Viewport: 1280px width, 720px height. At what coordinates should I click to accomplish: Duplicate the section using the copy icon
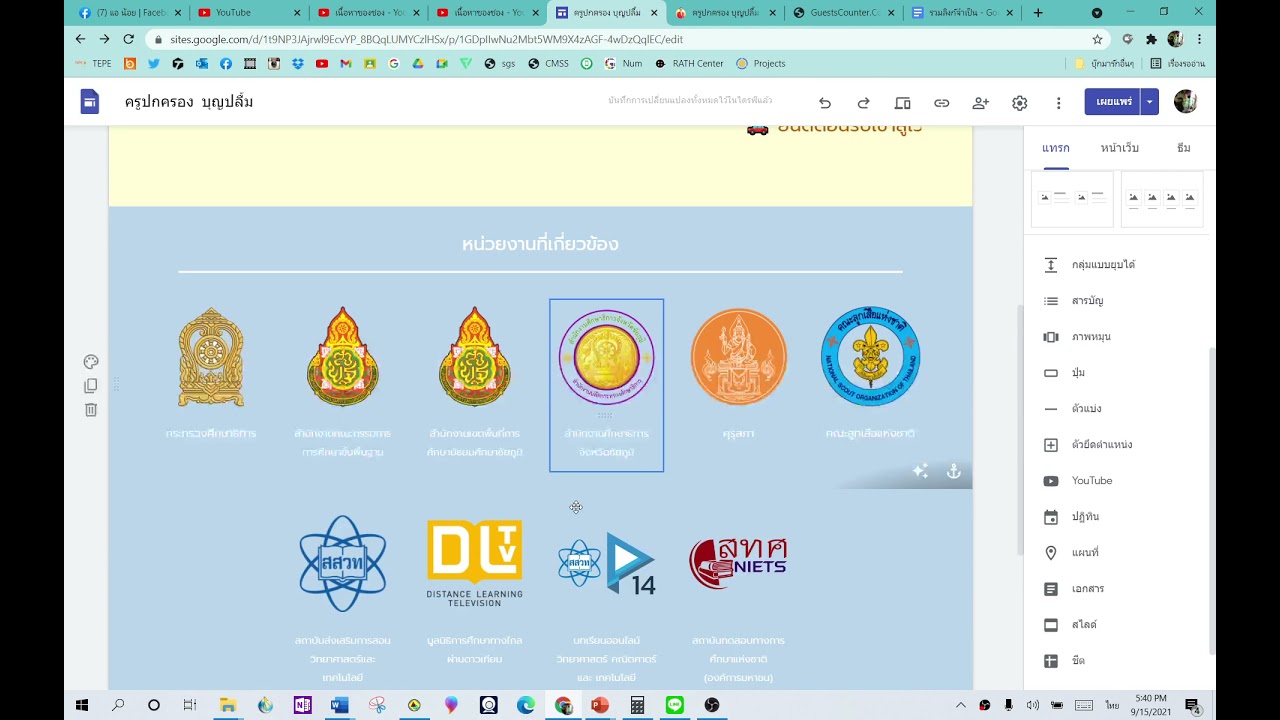point(91,386)
